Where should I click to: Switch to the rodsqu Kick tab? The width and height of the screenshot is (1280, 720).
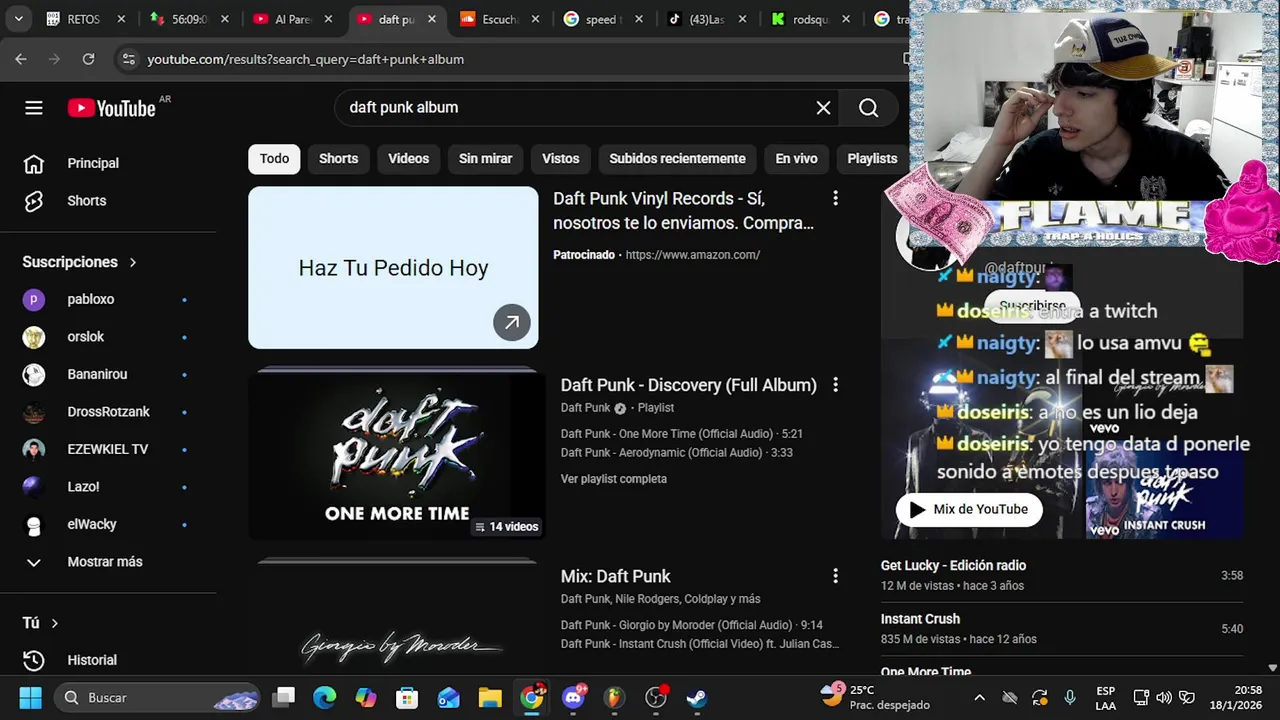(811, 19)
